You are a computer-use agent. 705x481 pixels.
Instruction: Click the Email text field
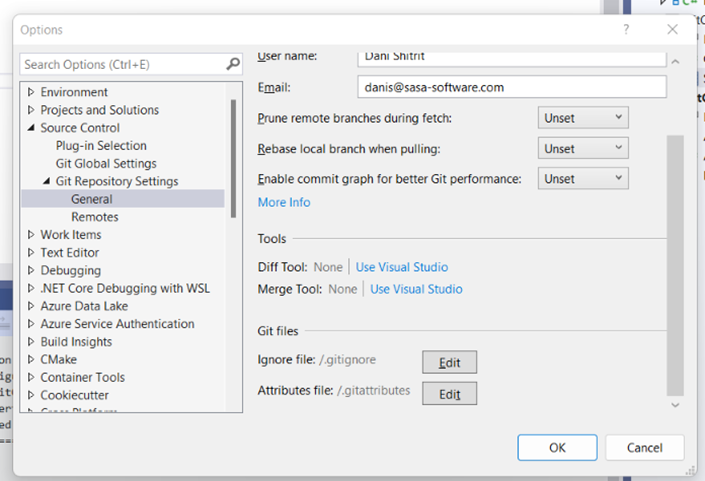pyautogui.click(x=512, y=87)
